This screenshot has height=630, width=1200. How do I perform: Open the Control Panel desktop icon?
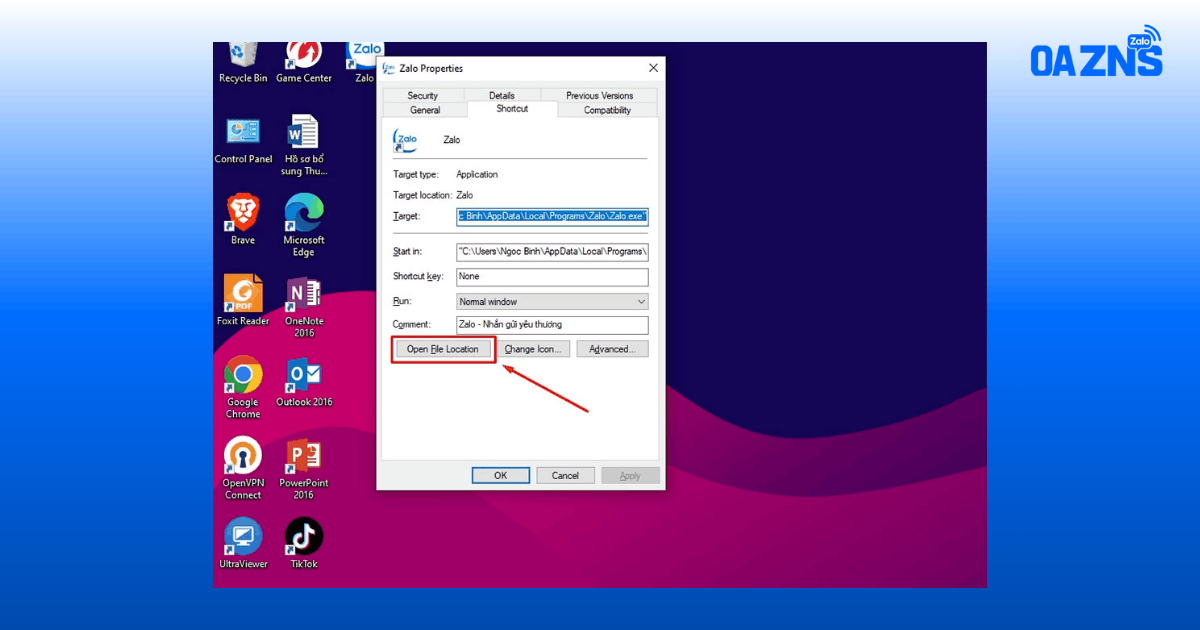tap(243, 140)
